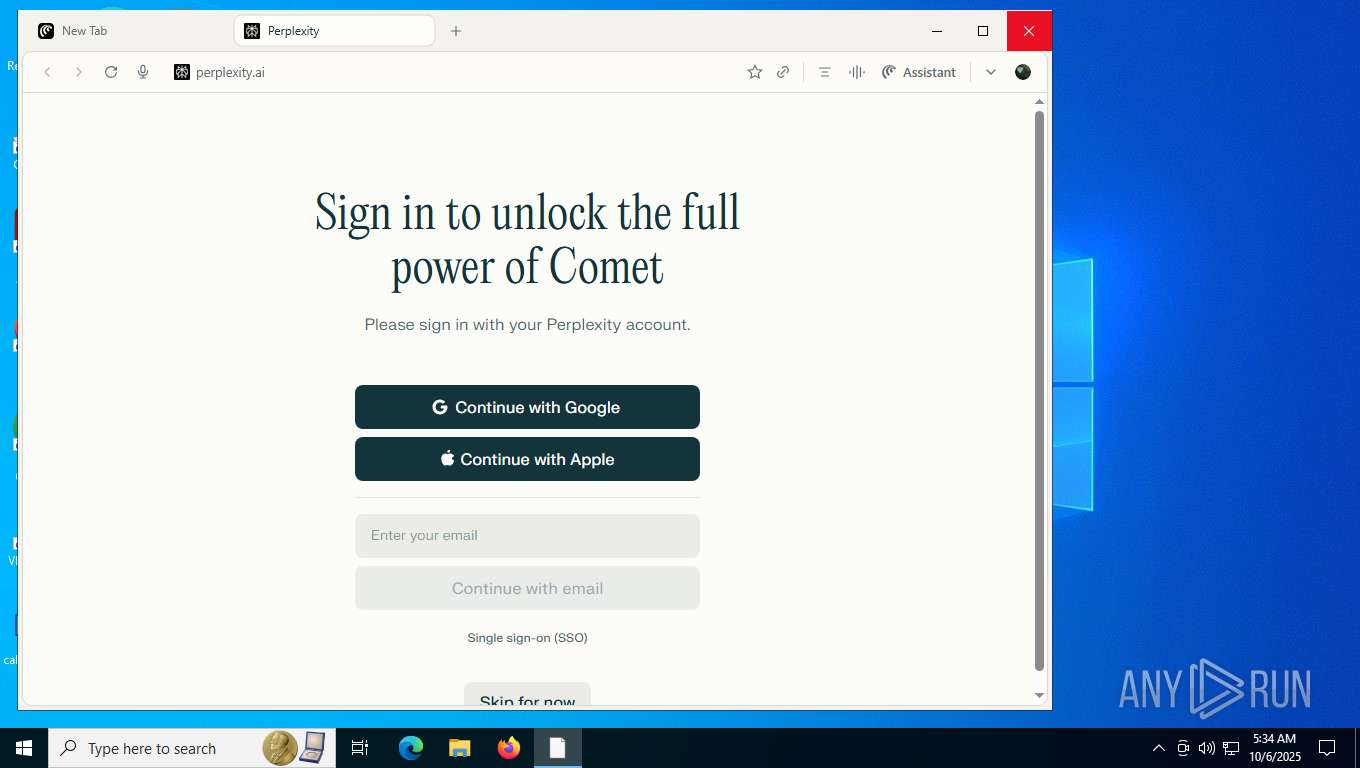Reload the perplexity.ai page

pos(111,72)
